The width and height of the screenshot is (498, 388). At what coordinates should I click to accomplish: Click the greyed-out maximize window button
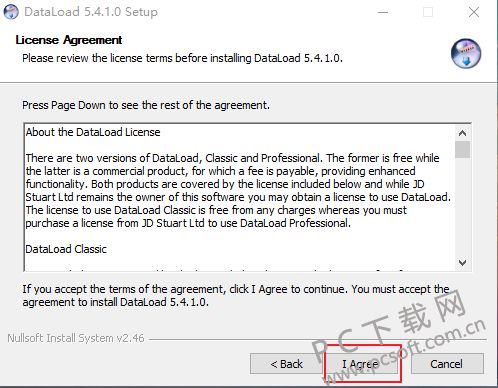pos(428,12)
